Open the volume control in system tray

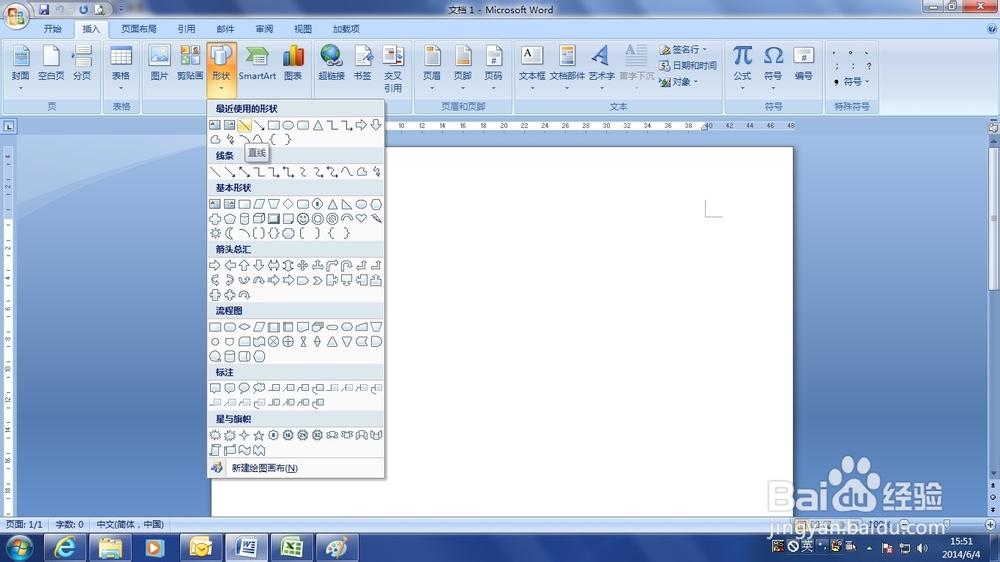coord(922,548)
